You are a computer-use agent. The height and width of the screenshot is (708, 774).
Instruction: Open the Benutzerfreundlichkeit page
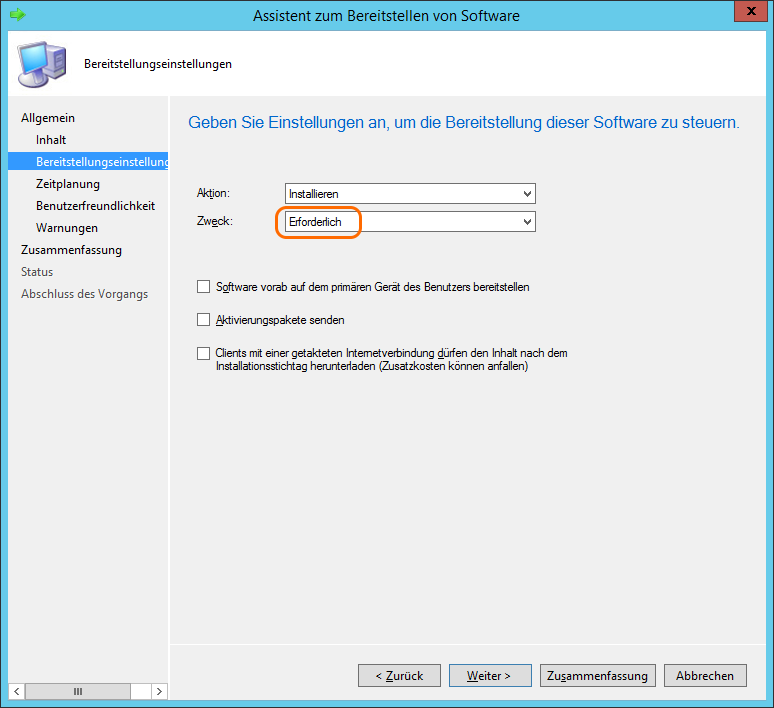coord(95,206)
